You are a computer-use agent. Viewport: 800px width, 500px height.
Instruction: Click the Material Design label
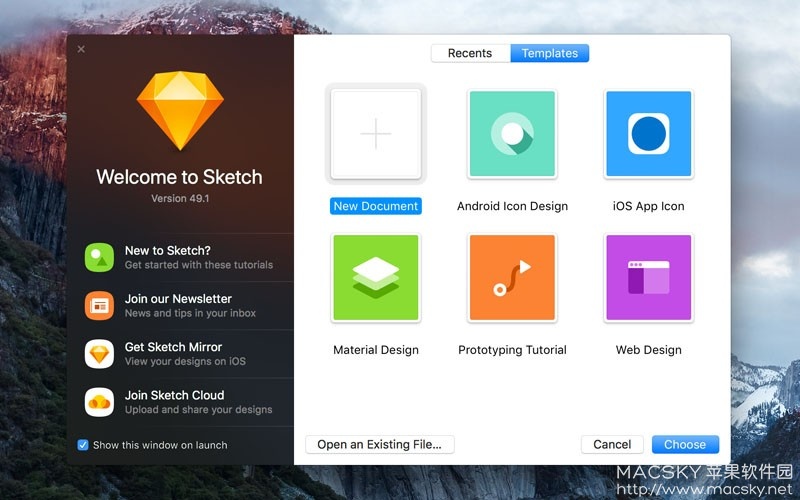pos(376,350)
